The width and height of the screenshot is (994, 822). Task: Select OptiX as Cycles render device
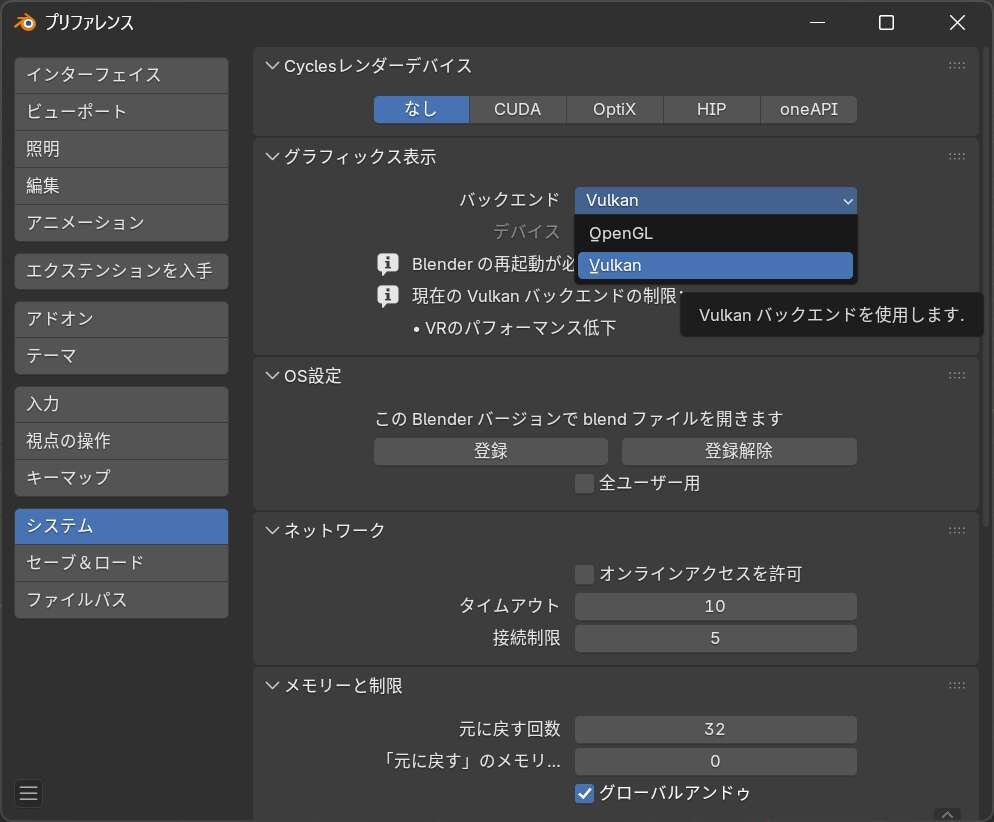(614, 110)
